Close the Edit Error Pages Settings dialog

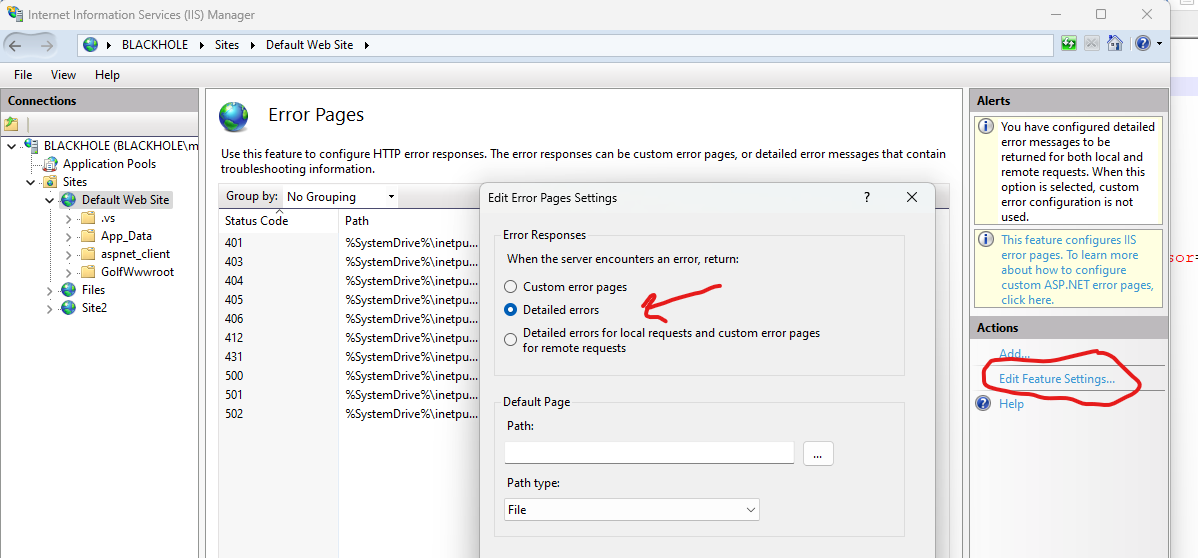[911, 197]
